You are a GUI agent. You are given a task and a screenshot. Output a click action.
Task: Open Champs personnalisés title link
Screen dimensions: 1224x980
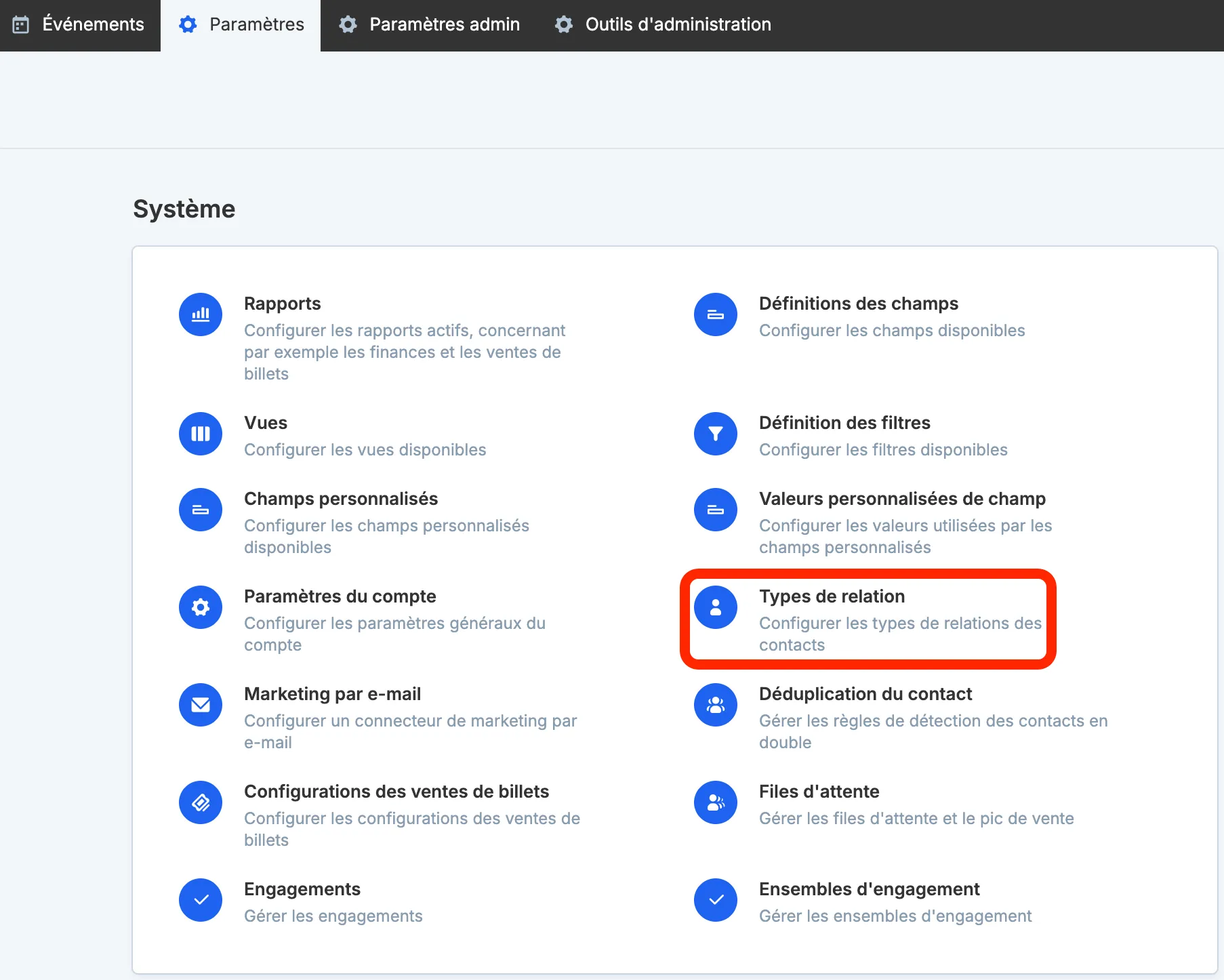(x=341, y=499)
